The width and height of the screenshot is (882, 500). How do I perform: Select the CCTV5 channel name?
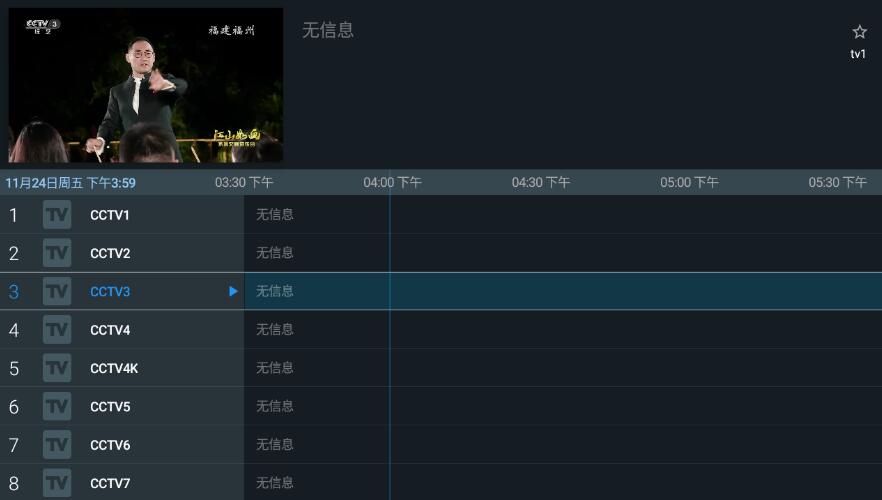(110, 407)
